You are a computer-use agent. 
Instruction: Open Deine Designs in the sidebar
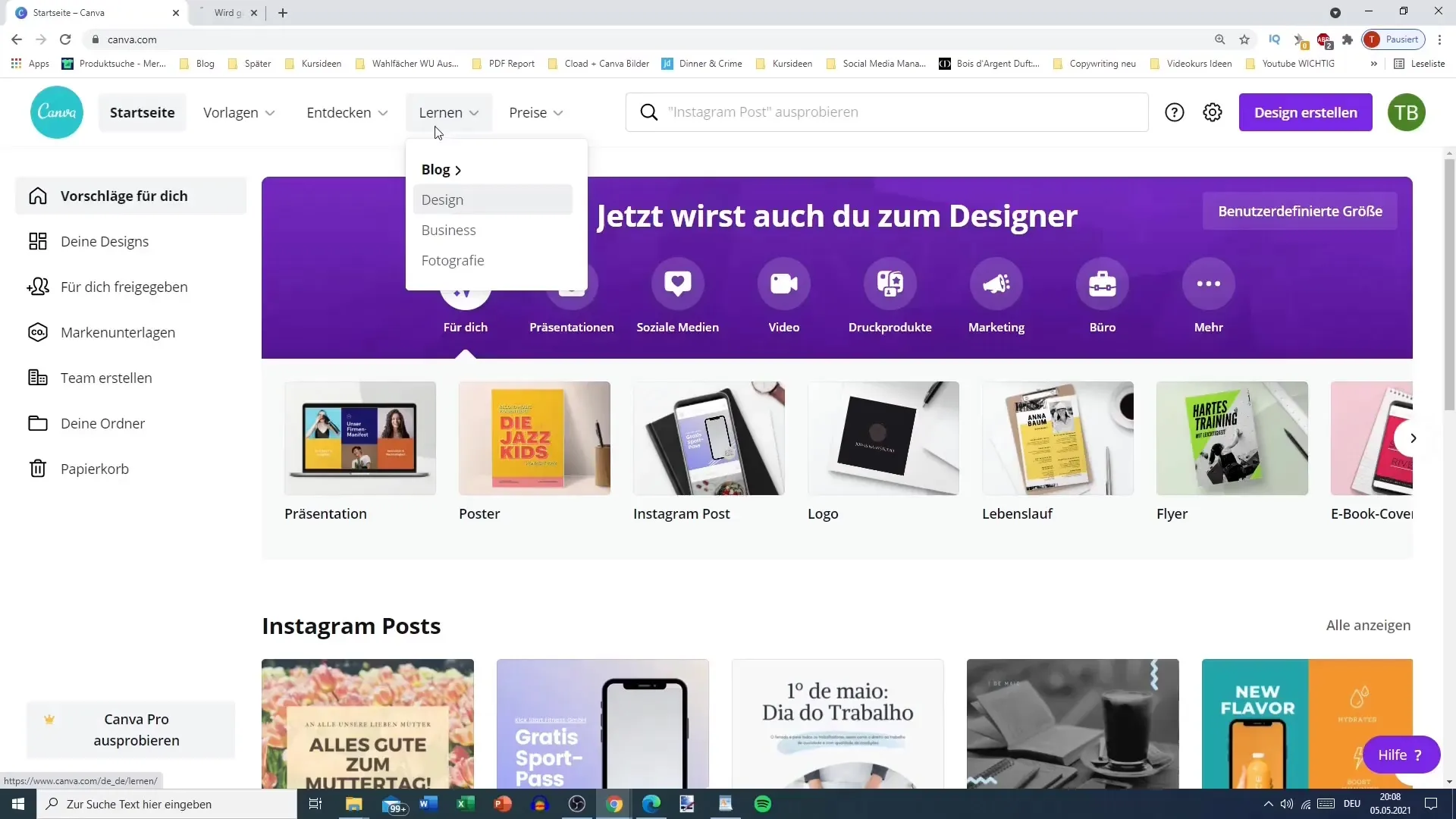130,241
